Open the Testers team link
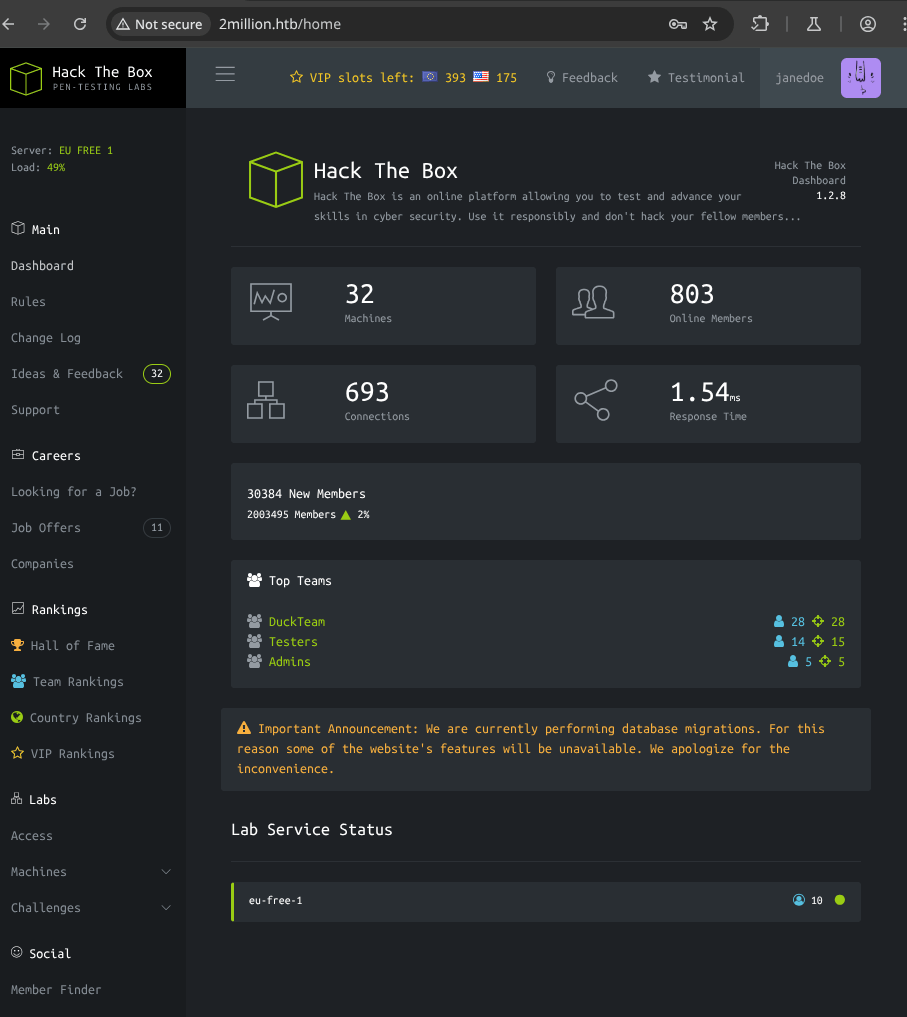907x1017 pixels. click(293, 642)
